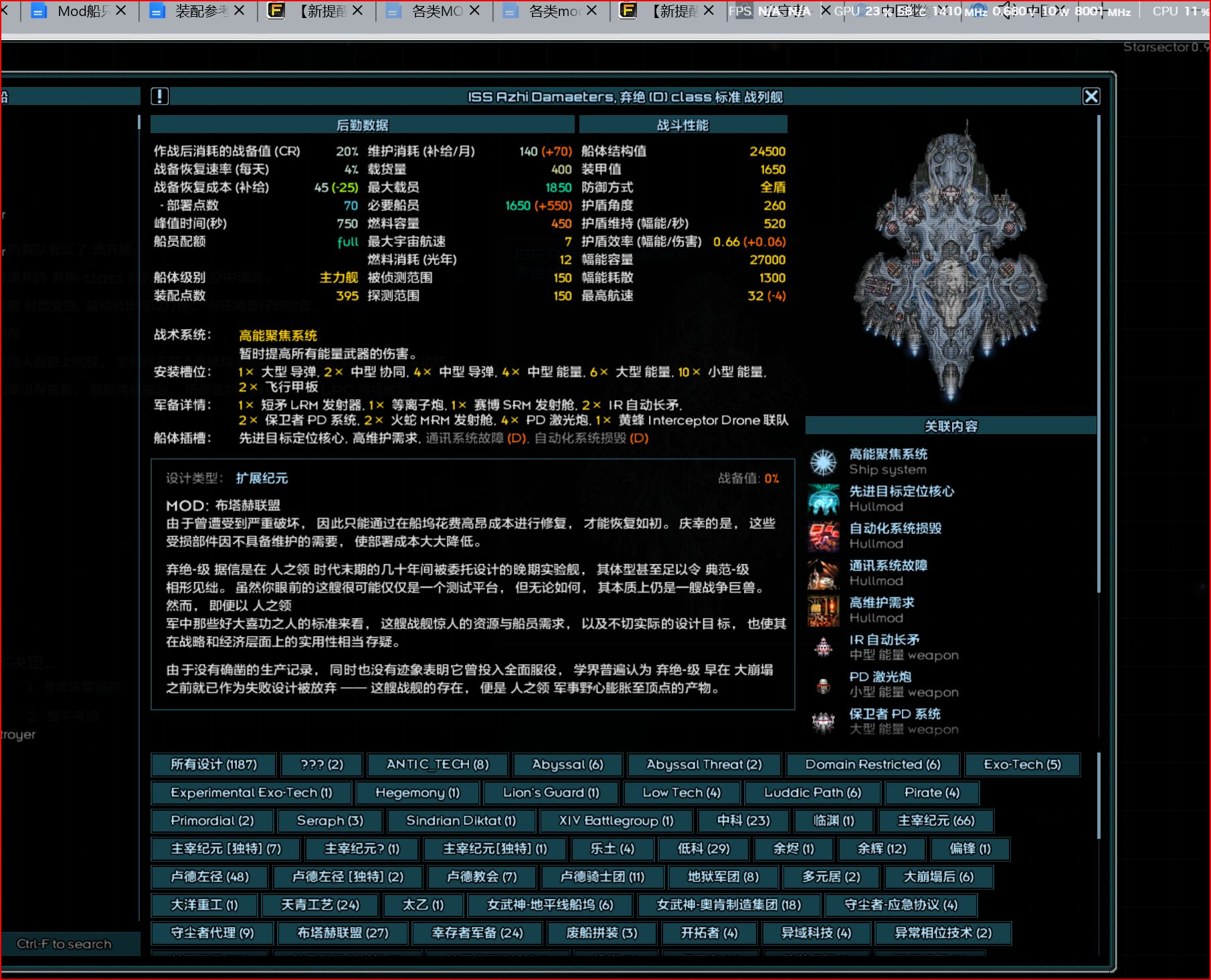Select the 布塔赫联盟 (27) filter

[343, 933]
